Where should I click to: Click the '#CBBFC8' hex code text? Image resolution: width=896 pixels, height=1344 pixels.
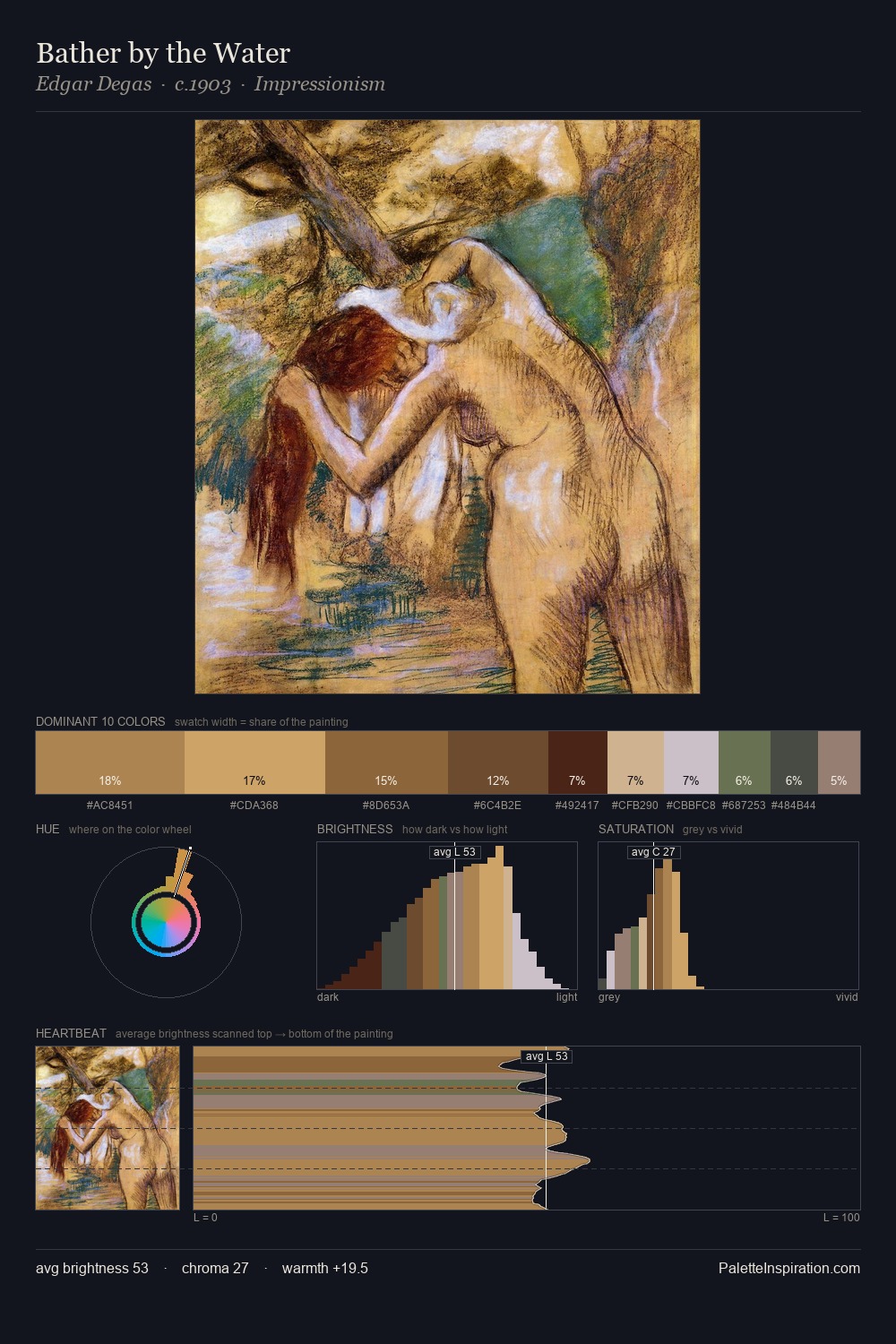pos(691,806)
